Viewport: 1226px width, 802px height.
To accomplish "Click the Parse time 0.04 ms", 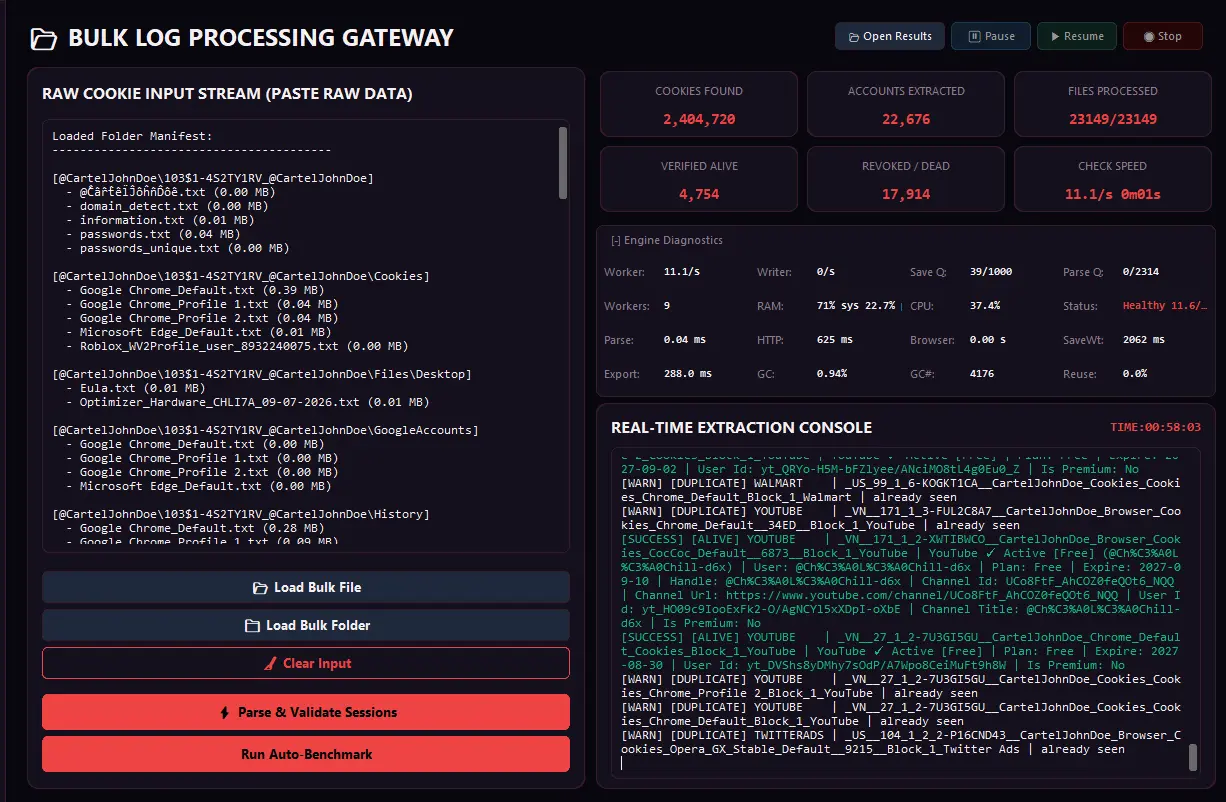I will (x=686, y=340).
